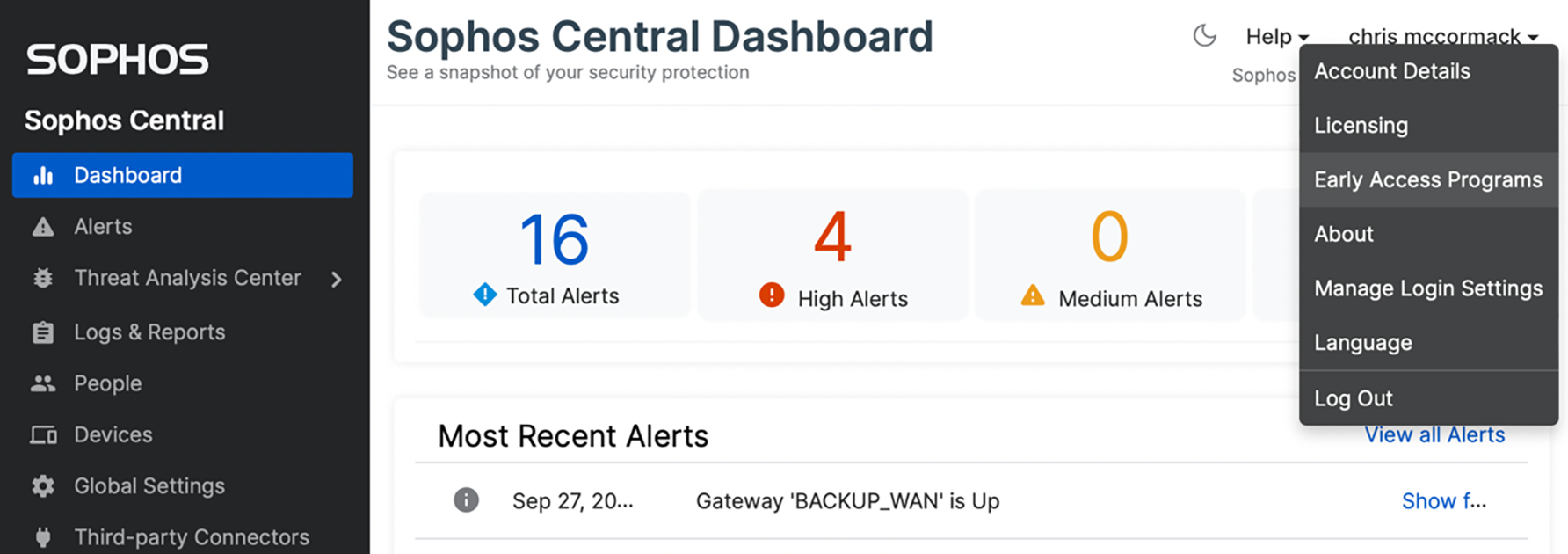
Task: Open the High Alerts summary card
Action: (x=832, y=255)
